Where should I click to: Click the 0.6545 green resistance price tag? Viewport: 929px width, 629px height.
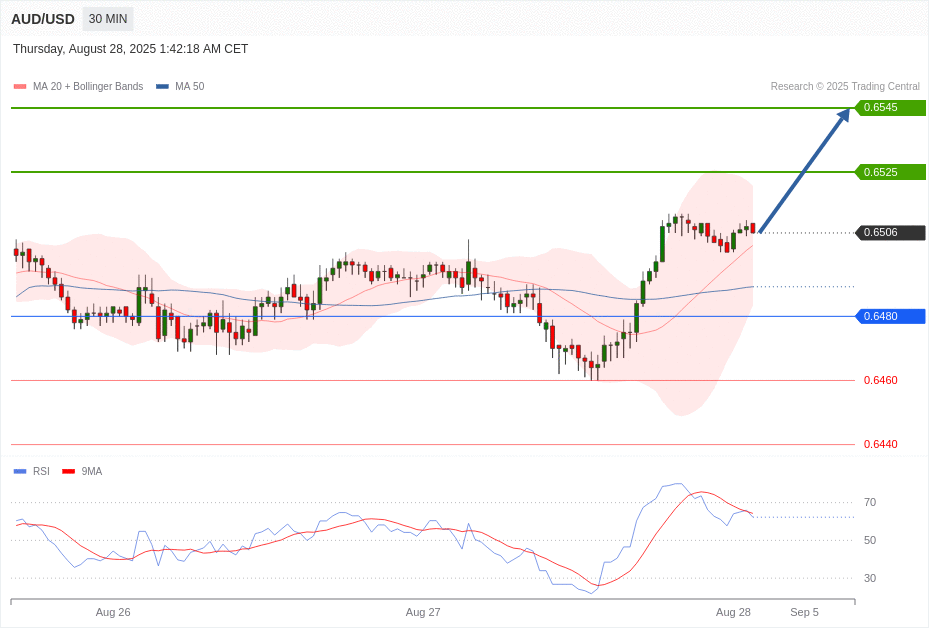click(890, 108)
